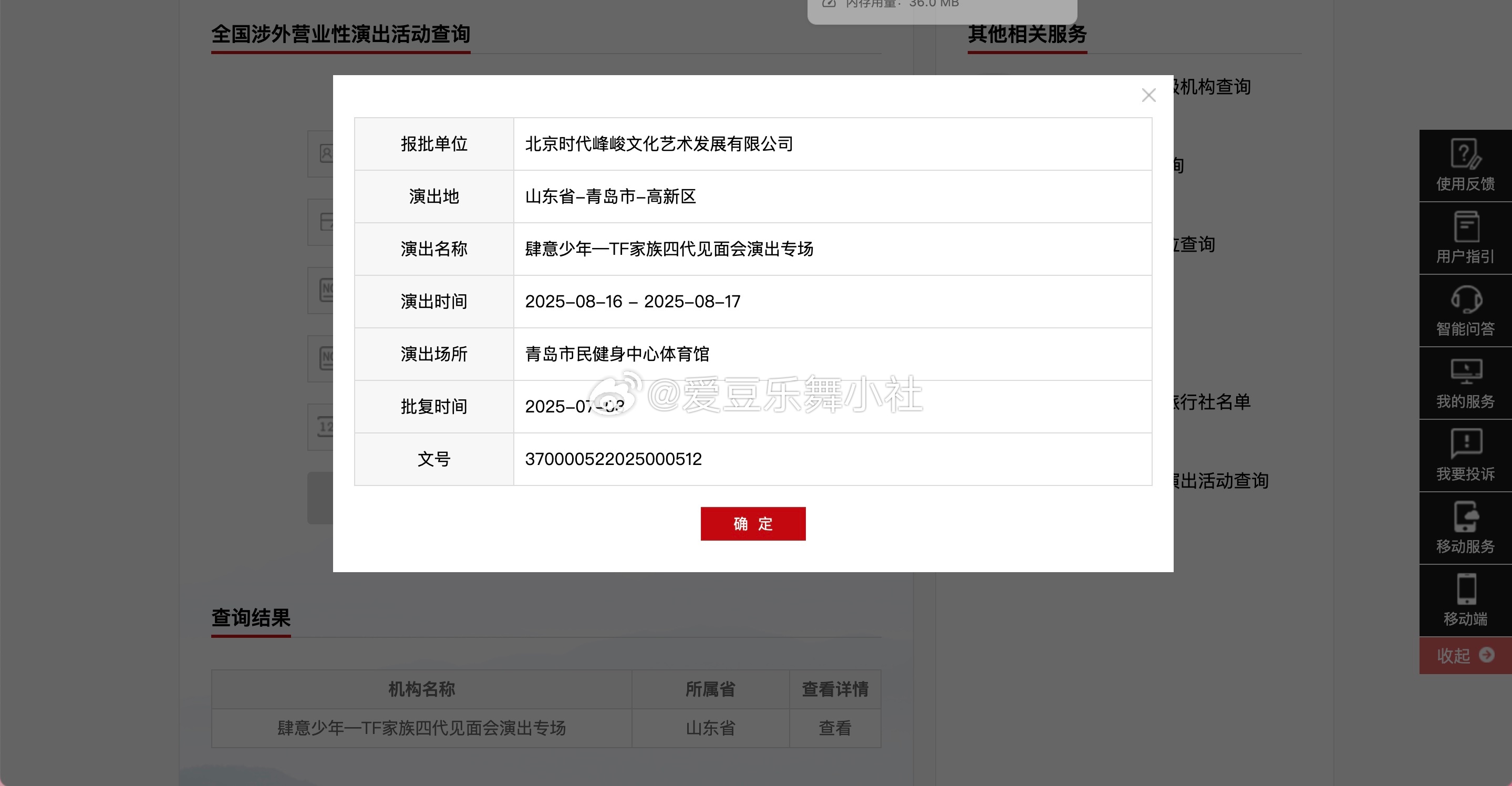Click the 查询结果 heading

[251, 617]
